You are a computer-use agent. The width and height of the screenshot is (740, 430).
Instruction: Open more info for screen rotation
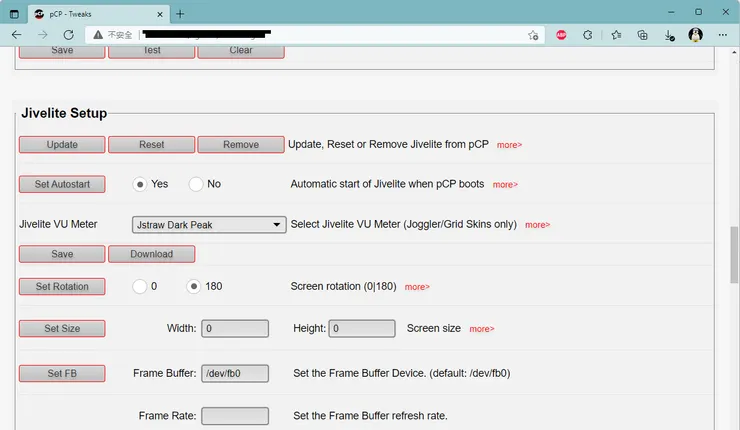(x=417, y=287)
